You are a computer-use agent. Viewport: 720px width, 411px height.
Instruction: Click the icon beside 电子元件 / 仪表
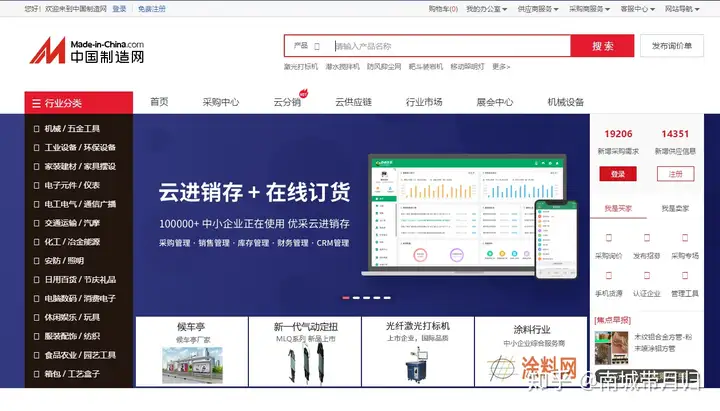(x=36, y=186)
